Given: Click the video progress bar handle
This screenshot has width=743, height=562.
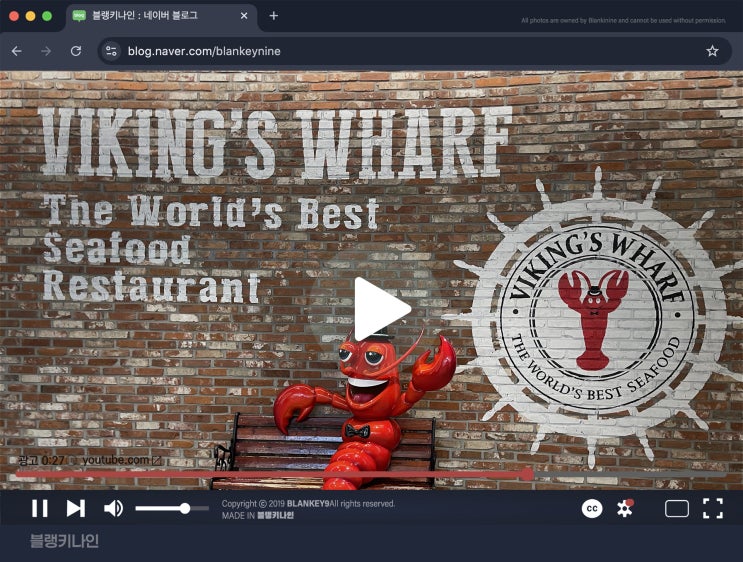Looking at the screenshot, I should [527, 474].
